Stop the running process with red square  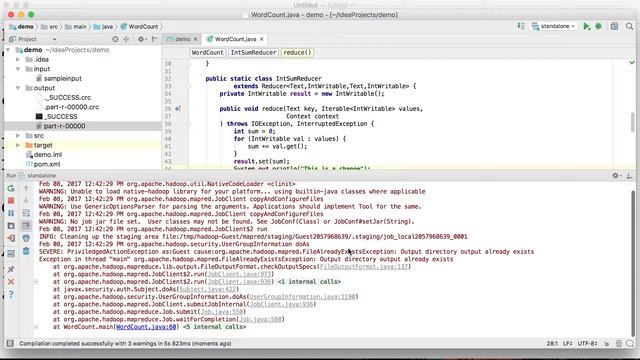pyautogui.click(x=11, y=200)
